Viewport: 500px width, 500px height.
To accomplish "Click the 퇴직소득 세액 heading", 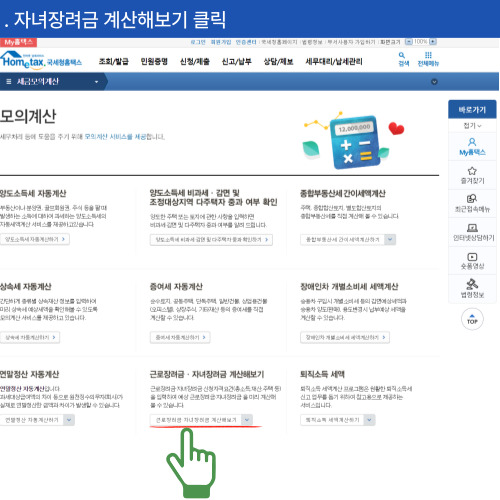I will point(322,374).
